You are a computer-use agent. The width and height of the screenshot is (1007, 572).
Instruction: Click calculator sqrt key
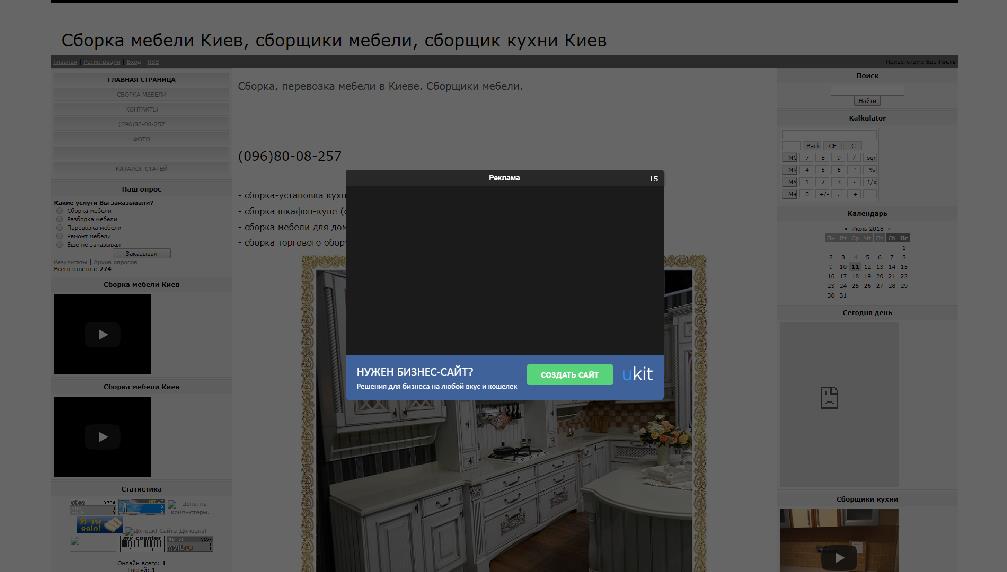tap(871, 158)
